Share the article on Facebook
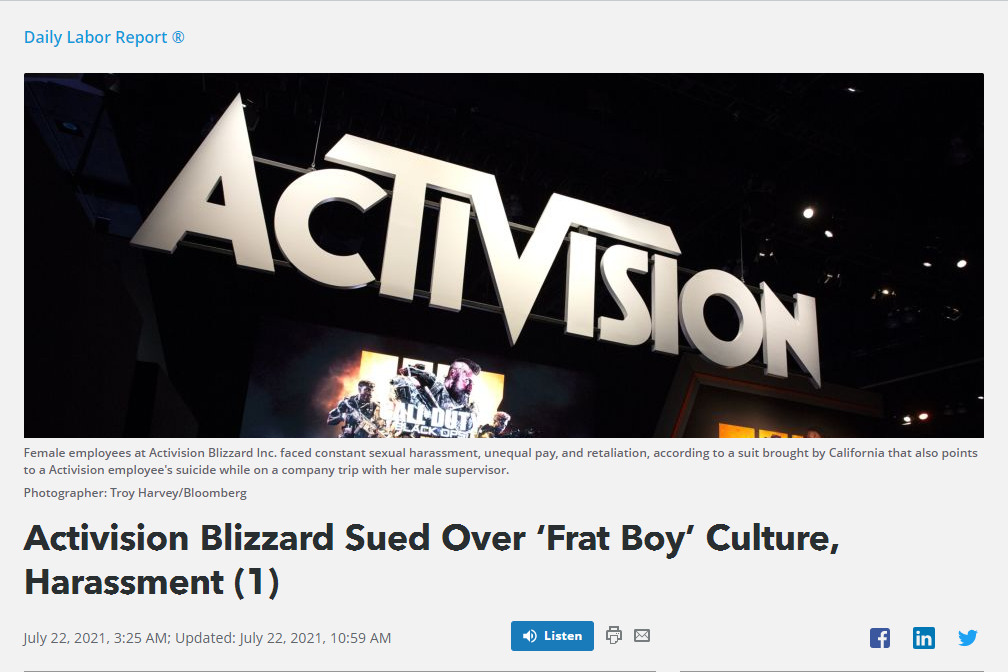This screenshot has width=1008, height=672. click(x=880, y=638)
